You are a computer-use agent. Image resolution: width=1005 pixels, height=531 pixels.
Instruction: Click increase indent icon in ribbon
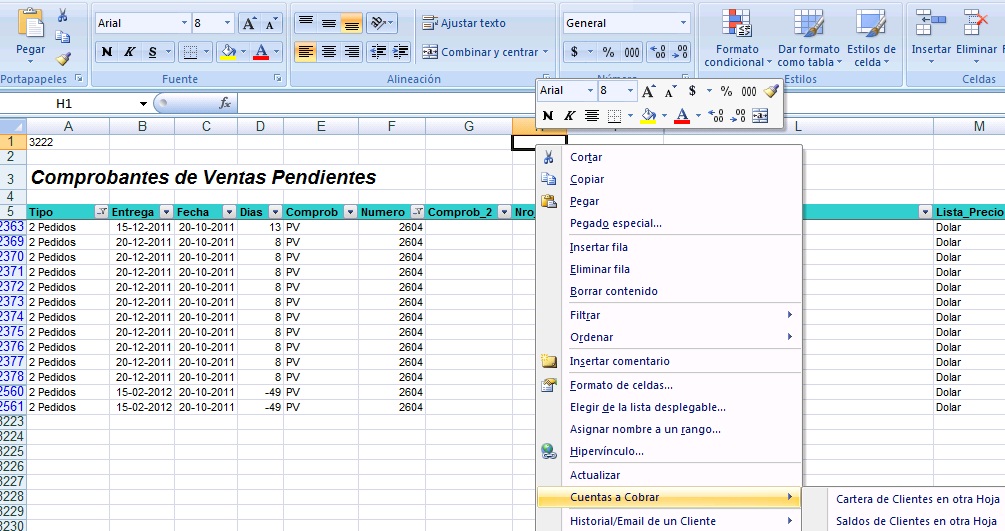(x=401, y=52)
